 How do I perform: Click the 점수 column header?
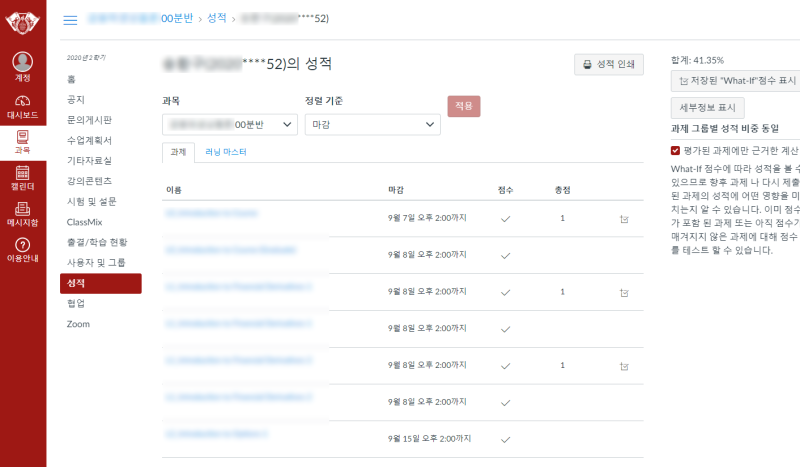pos(506,190)
